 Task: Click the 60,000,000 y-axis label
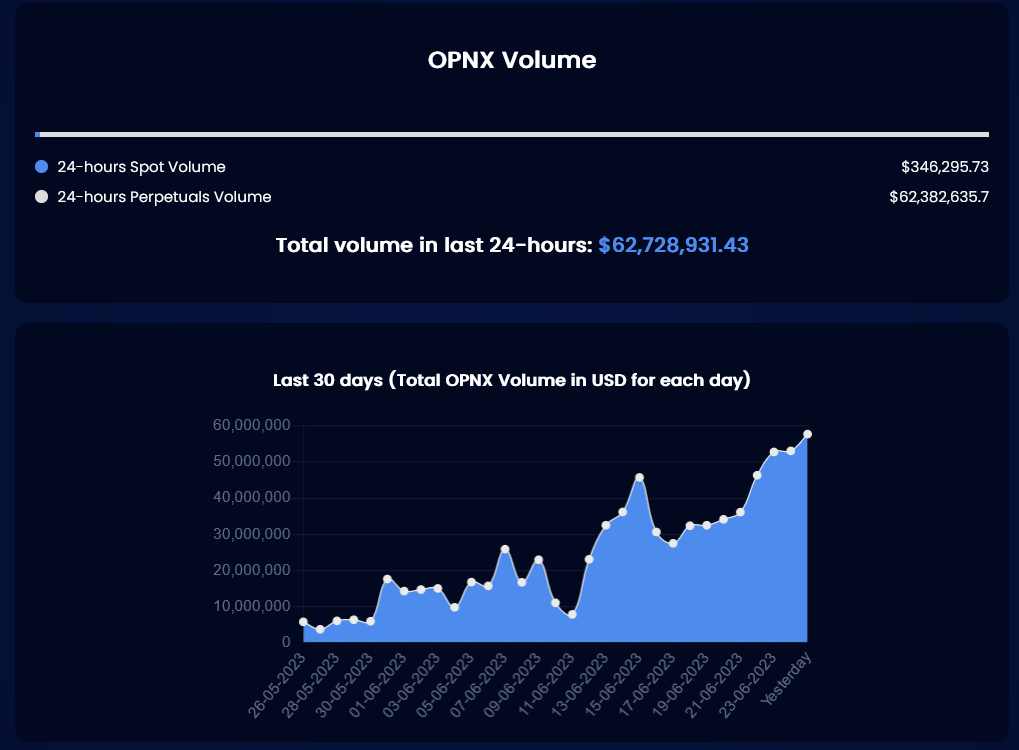[252, 425]
